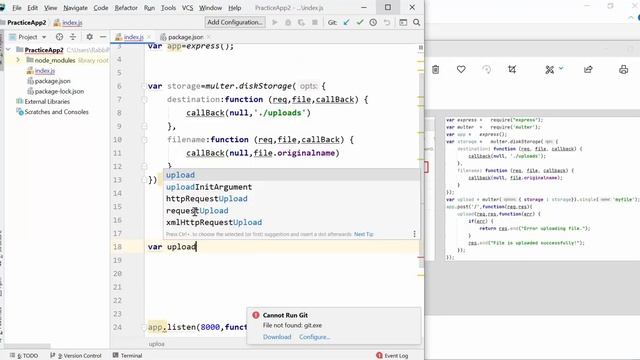Place cursor on line 18 after 'var upload'
This screenshot has height=360, width=640.
click(197, 247)
